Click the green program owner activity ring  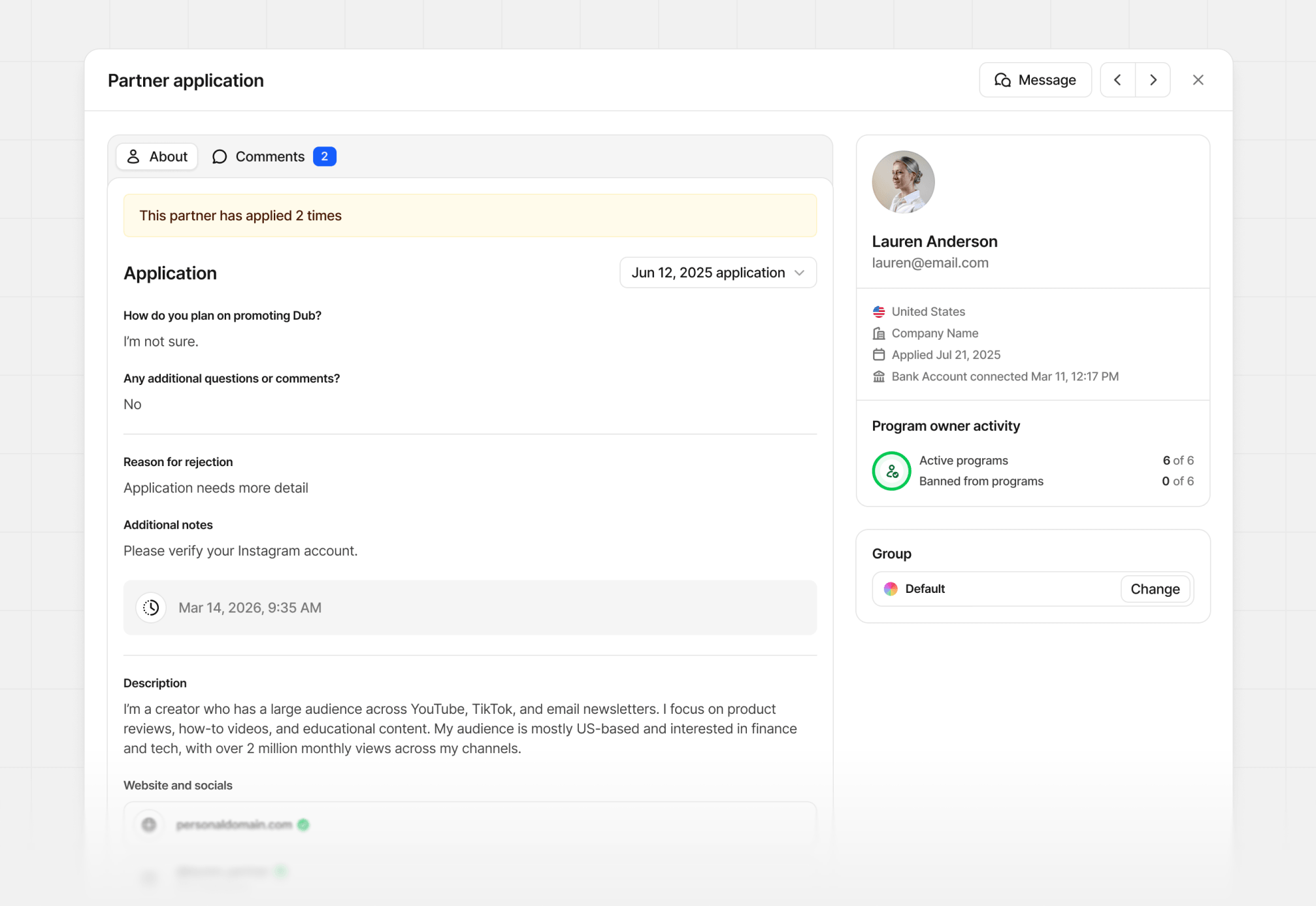tap(891, 471)
